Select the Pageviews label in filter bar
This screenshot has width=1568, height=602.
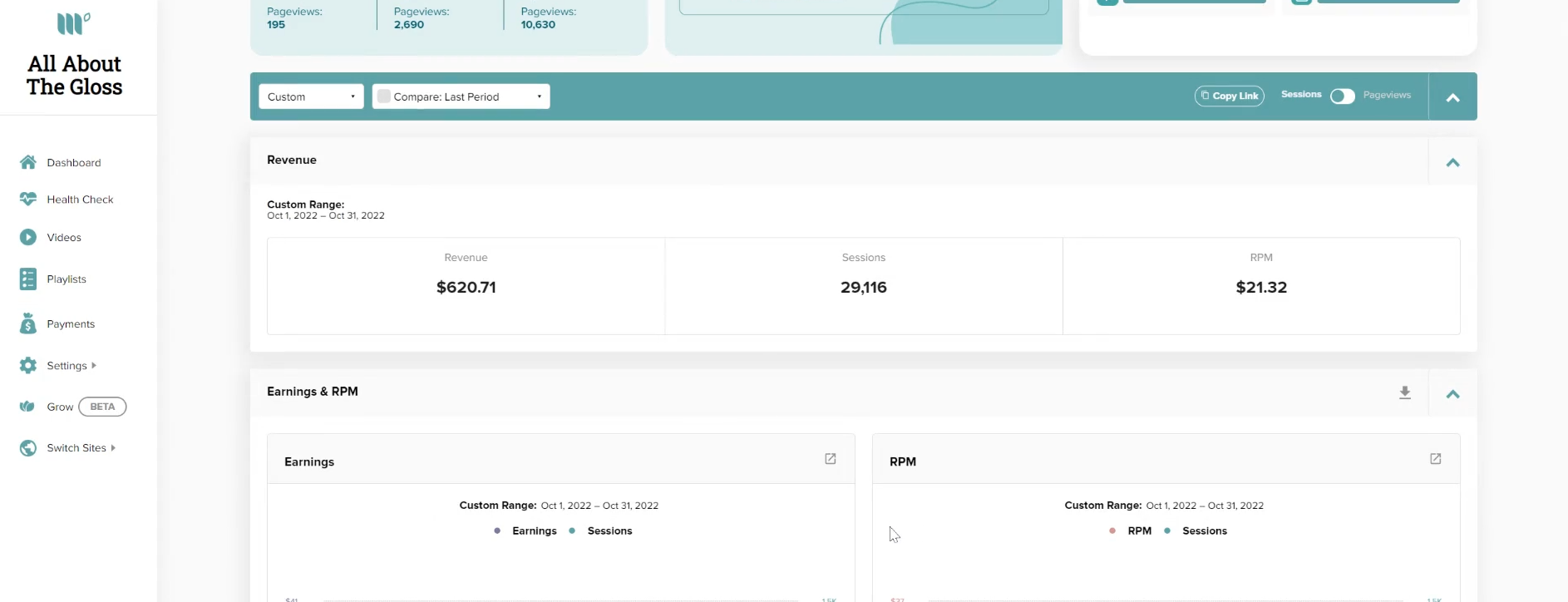pyautogui.click(x=1387, y=95)
